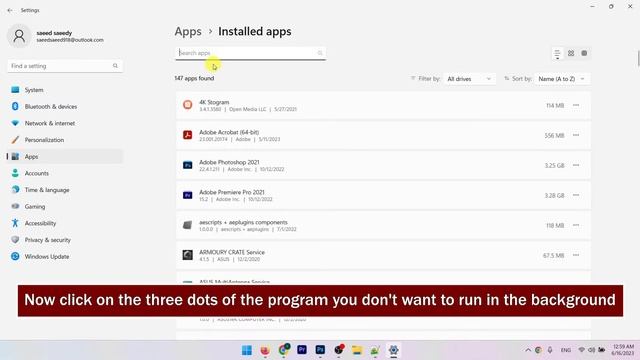Open Premiere Pro from the taskbar

click(302, 350)
